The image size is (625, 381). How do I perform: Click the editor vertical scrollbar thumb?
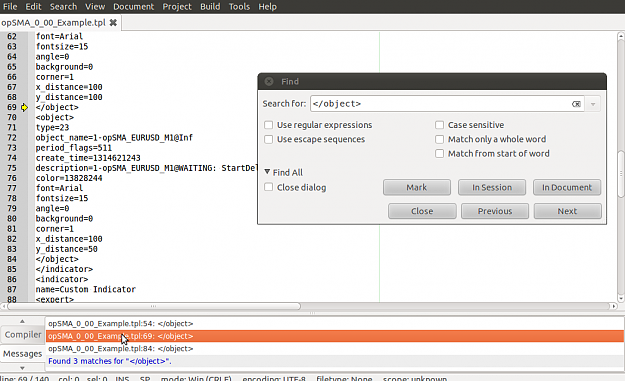point(621,173)
